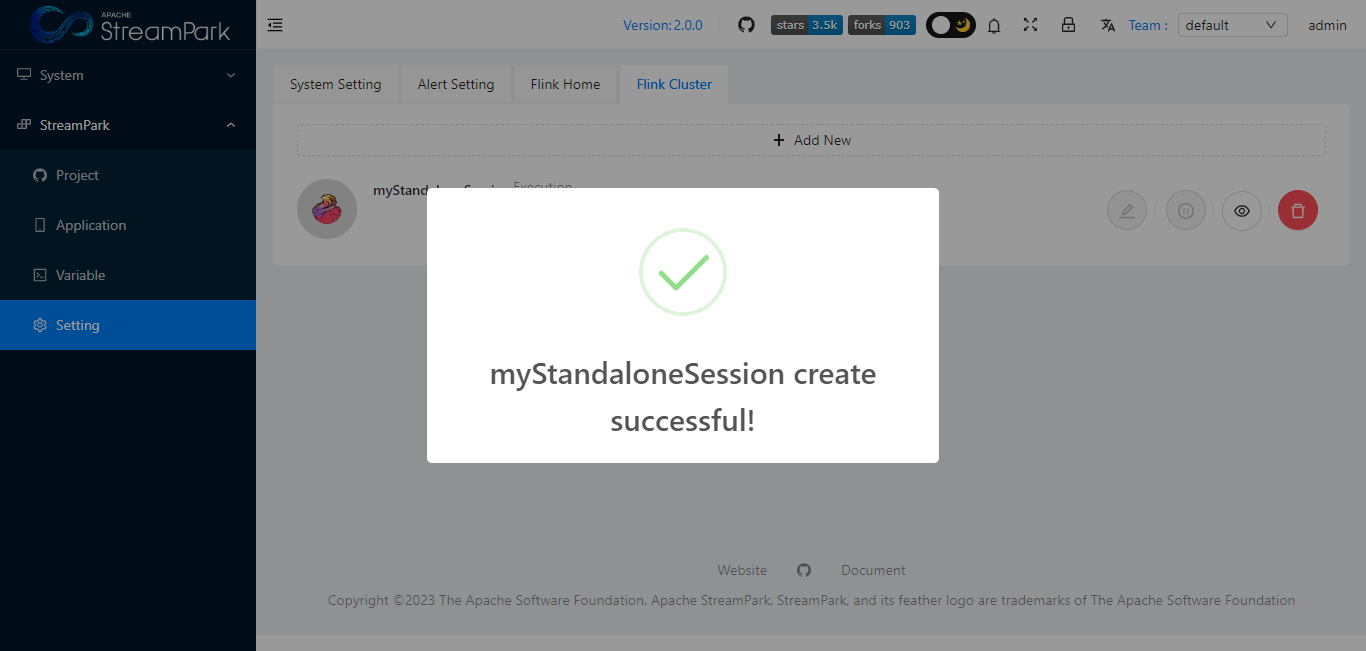The width and height of the screenshot is (1366, 651).
Task: Click the edit cluster pencil icon
Action: 1127,211
